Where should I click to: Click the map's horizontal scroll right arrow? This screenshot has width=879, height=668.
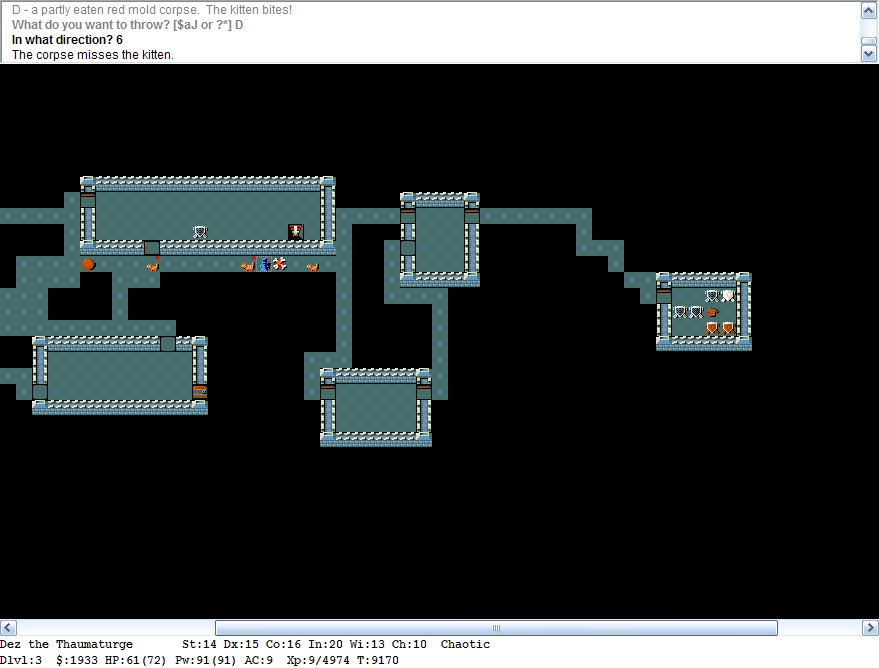coord(870,628)
